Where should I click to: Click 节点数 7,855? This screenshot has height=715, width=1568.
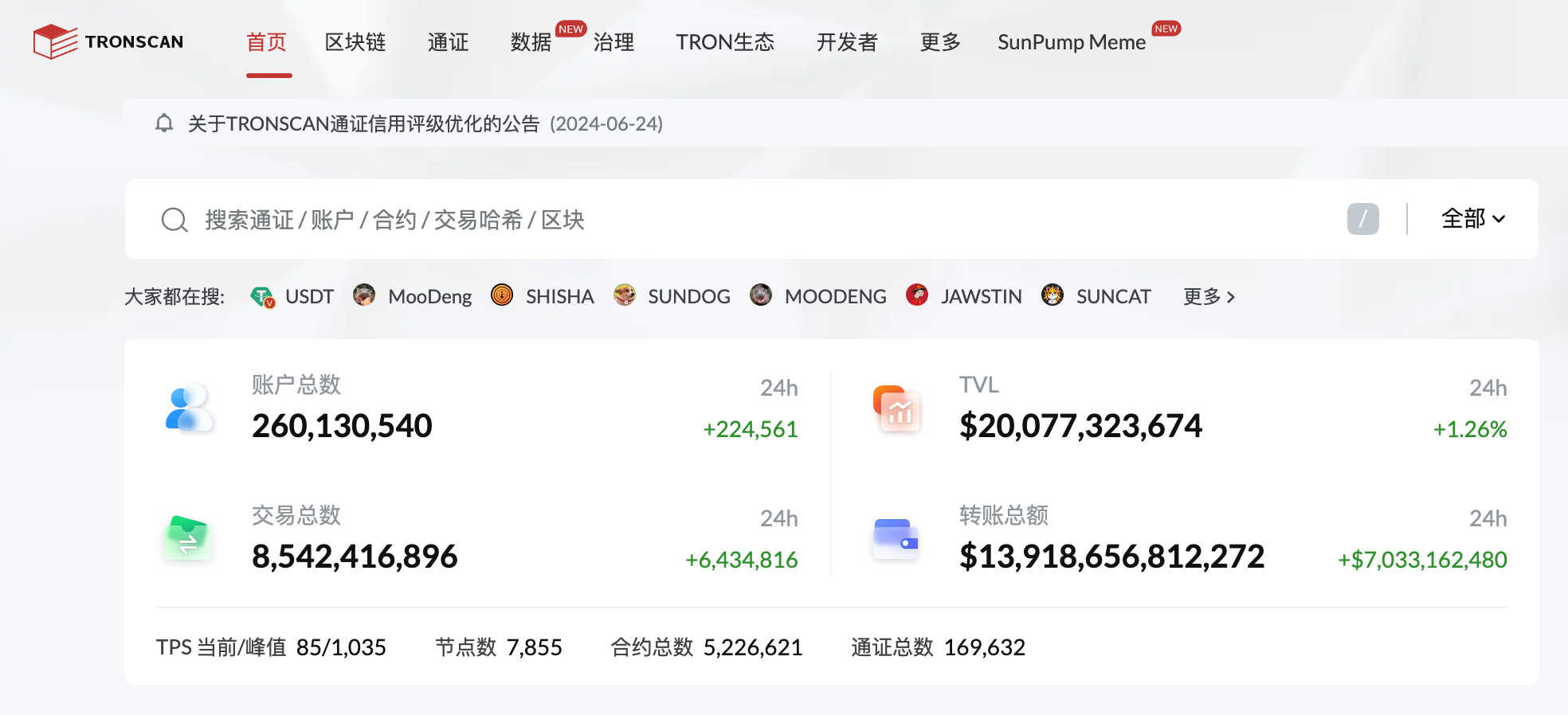point(499,647)
